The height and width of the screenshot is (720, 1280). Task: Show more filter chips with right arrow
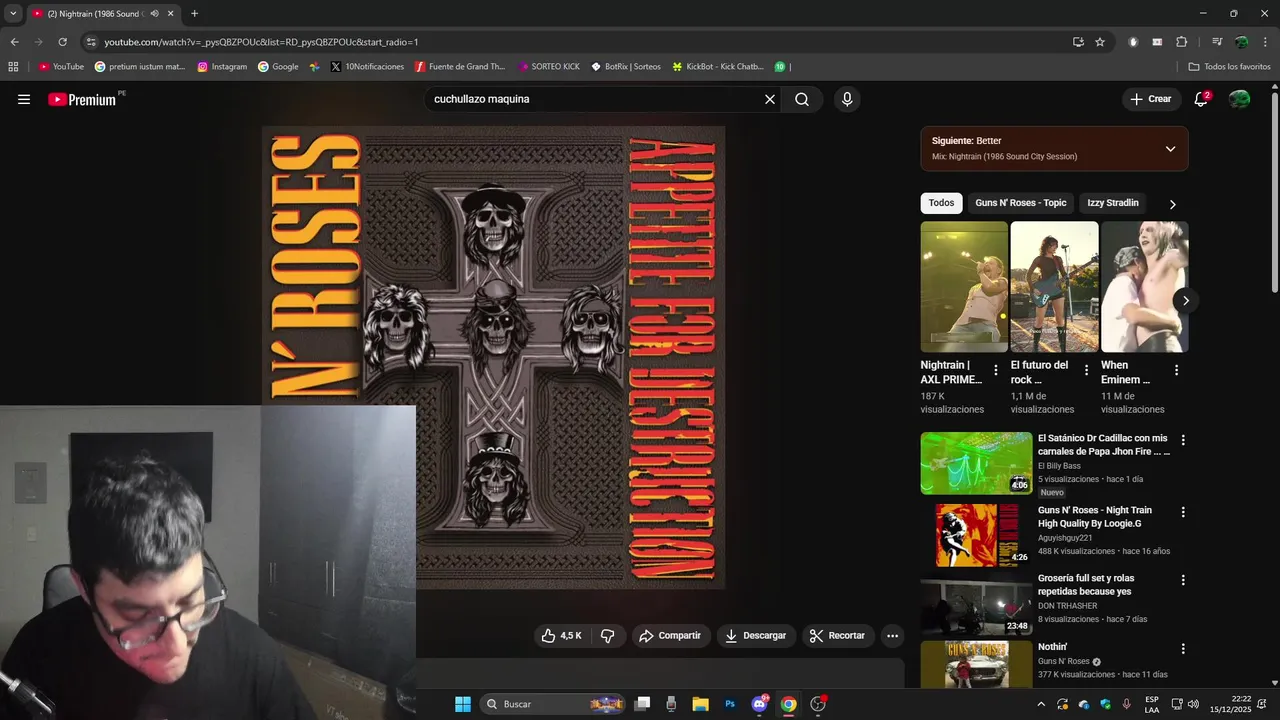pyautogui.click(x=1172, y=204)
